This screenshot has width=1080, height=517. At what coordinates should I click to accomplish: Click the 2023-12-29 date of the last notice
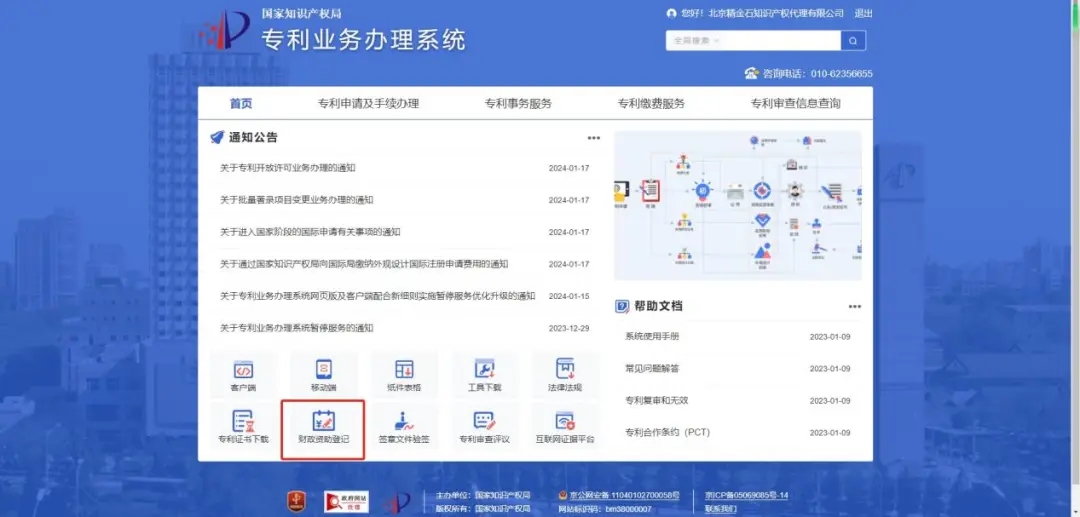click(569, 328)
